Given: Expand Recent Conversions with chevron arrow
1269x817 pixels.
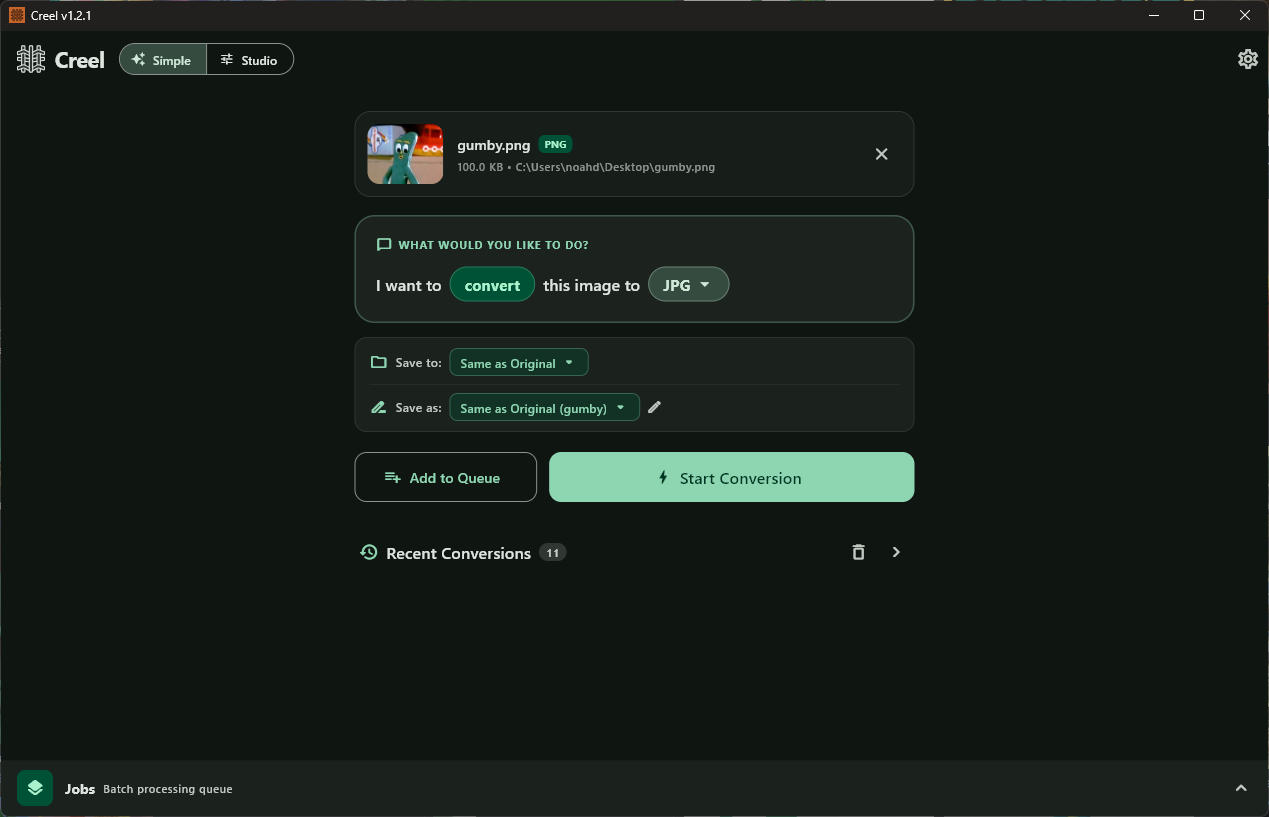Looking at the screenshot, I should (896, 552).
